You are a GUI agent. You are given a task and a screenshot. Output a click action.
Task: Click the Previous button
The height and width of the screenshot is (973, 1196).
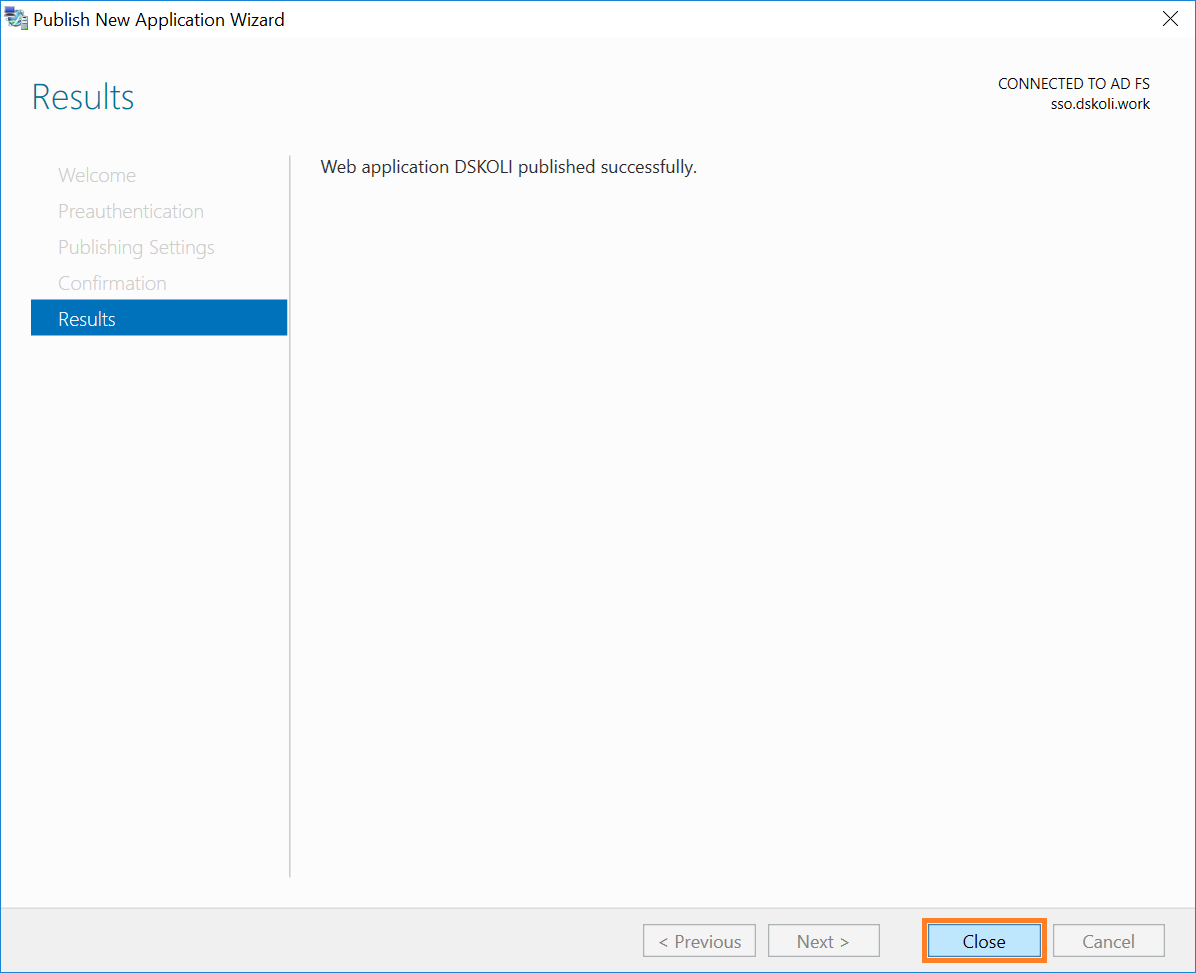tap(699, 941)
